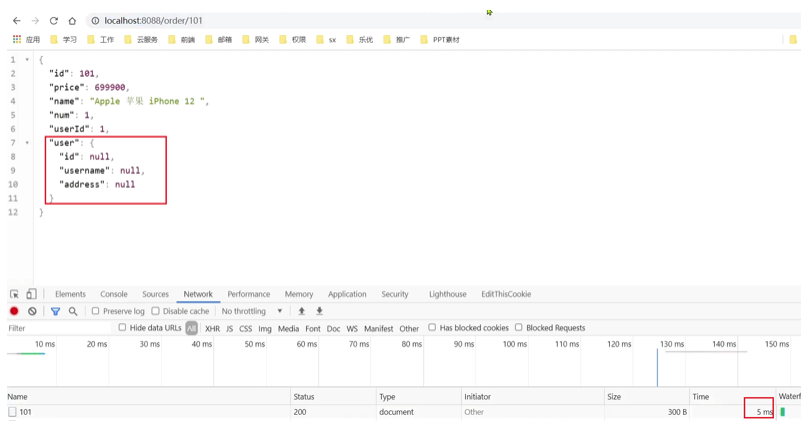811x434 pixels.
Task: Enable Preserve log checkbox
Action: point(96,311)
